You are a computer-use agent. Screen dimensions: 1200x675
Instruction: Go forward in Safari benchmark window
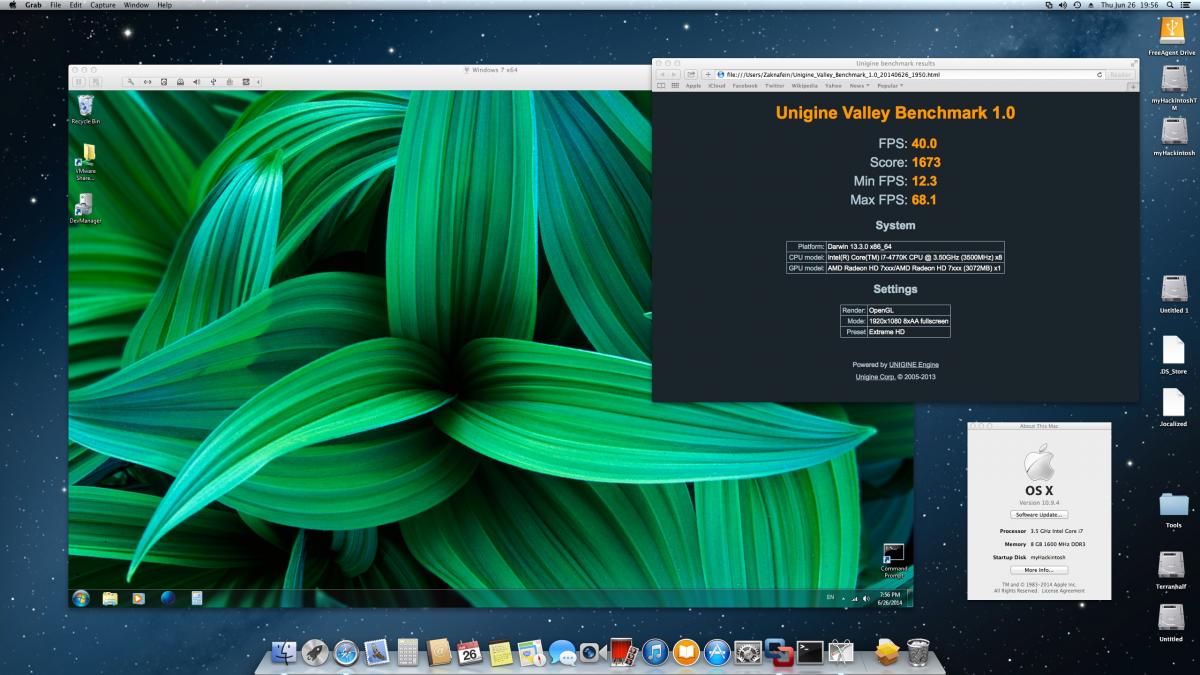point(674,74)
